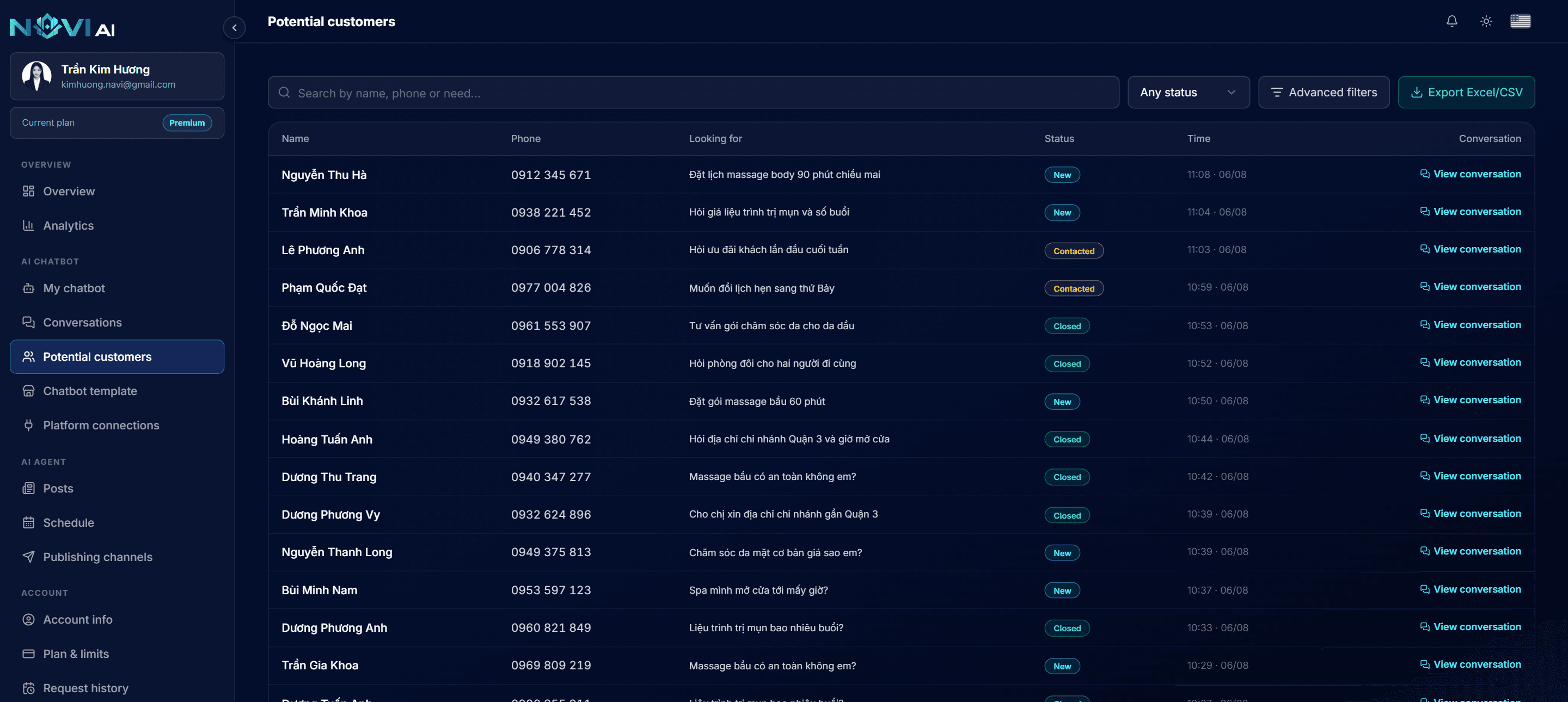This screenshot has width=1568, height=702.
Task: Click the Conversations chat icon
Action: [x=29, y=322]
